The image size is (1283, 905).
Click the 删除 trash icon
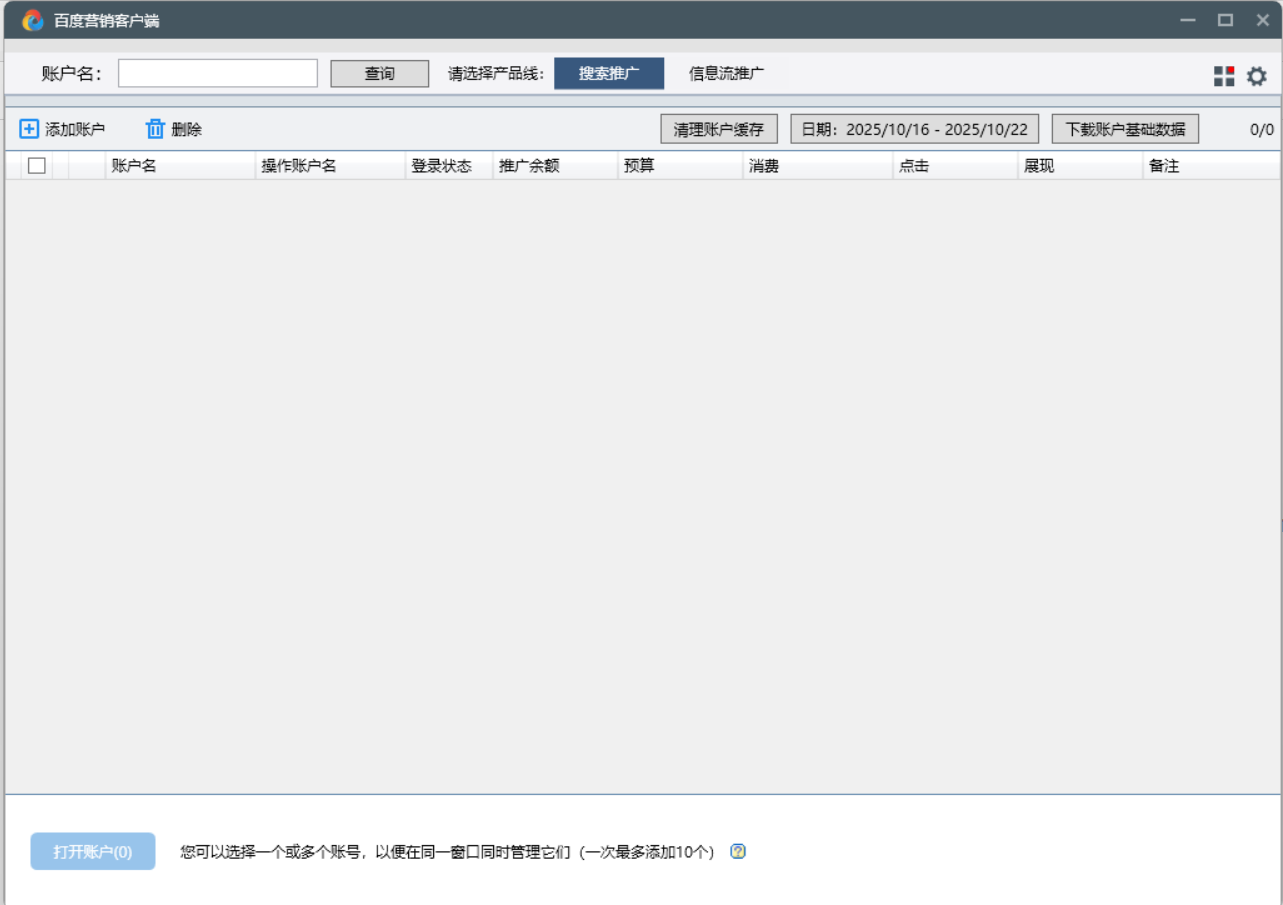tap(155, 128)
